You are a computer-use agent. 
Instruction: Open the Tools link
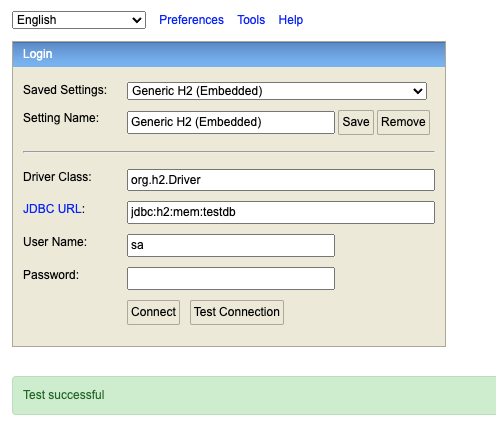251,20
